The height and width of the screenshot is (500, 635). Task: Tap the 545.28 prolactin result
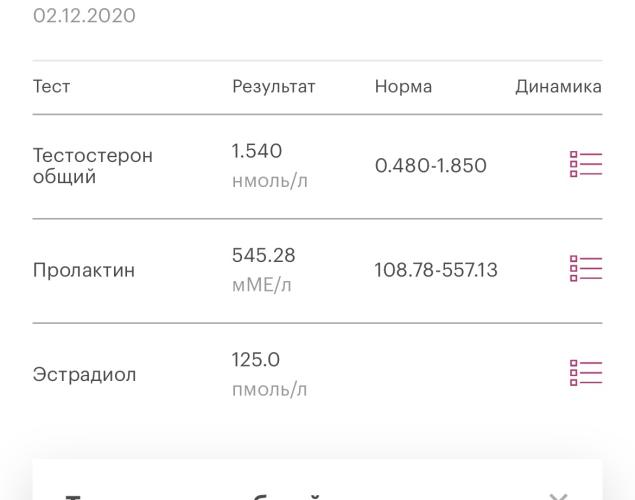tap(264, 255)
